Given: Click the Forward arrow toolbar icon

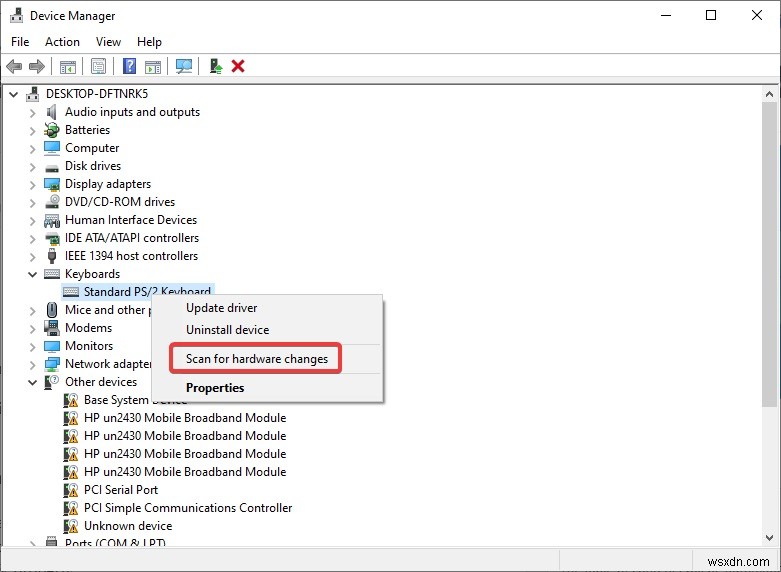Looking at the screenshot, I should coord(37,66).
